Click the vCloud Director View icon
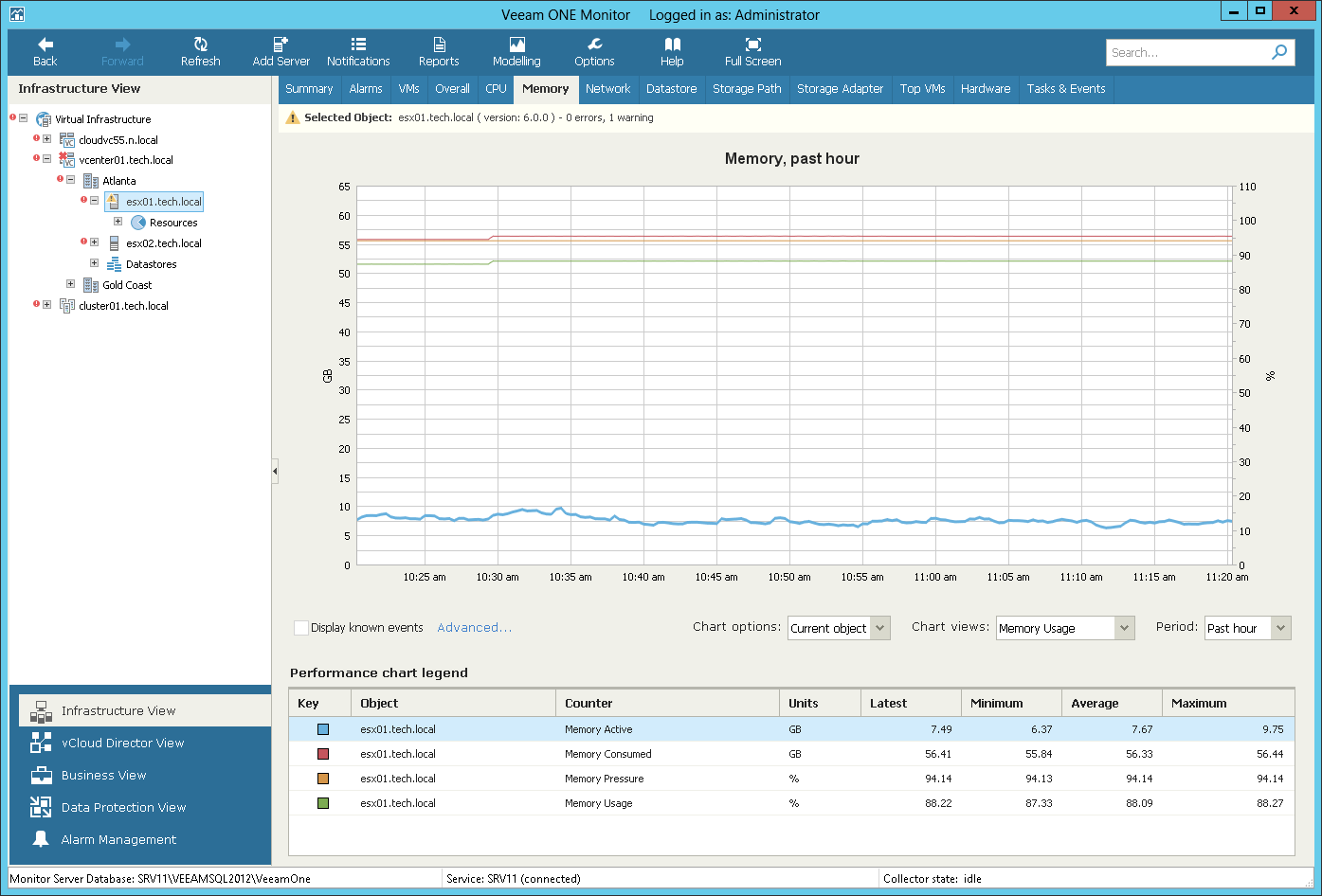The width and height of the screenshot is (1322, 896). click(41, 744)
